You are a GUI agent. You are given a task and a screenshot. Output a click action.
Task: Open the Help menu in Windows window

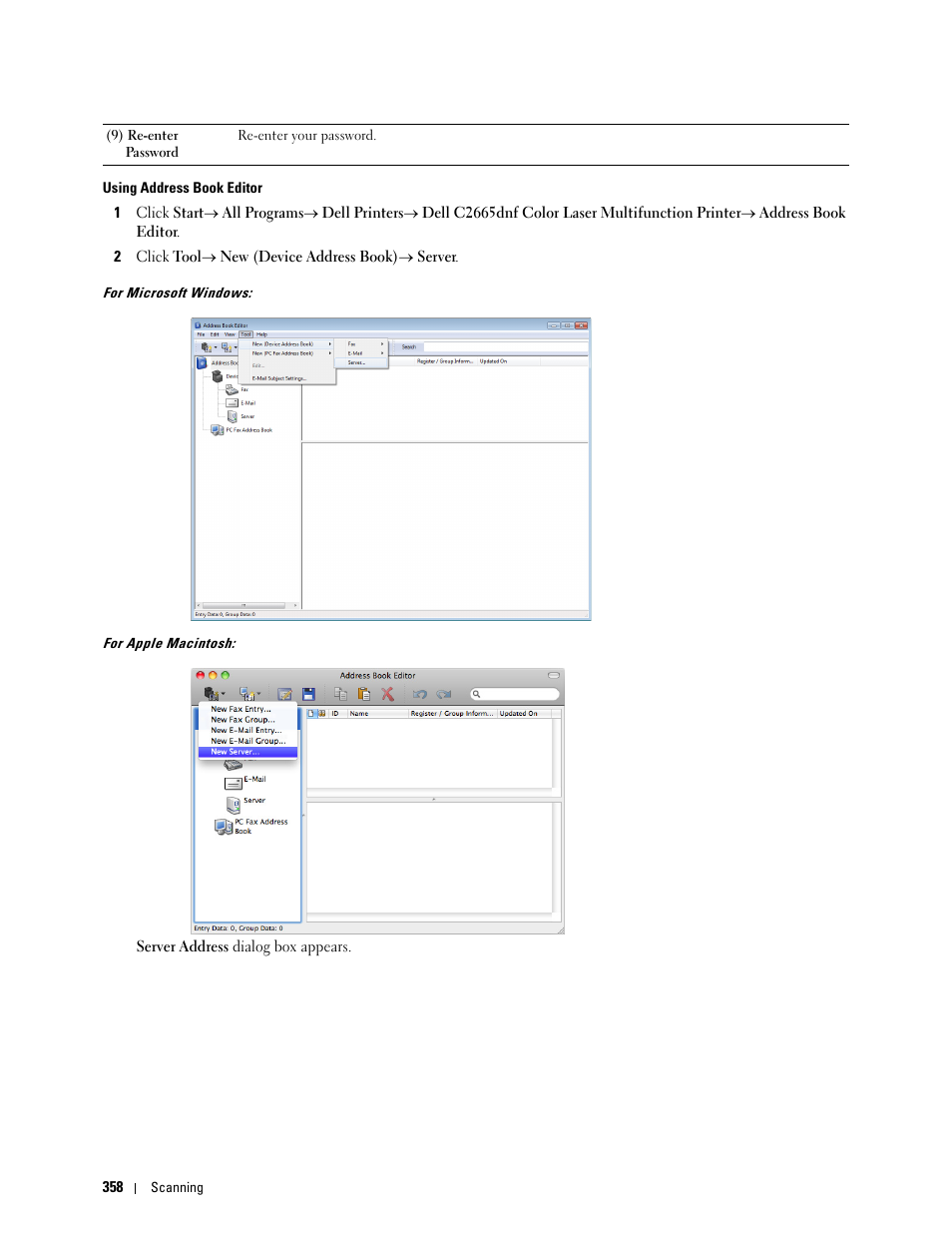(x=261, y=334)
